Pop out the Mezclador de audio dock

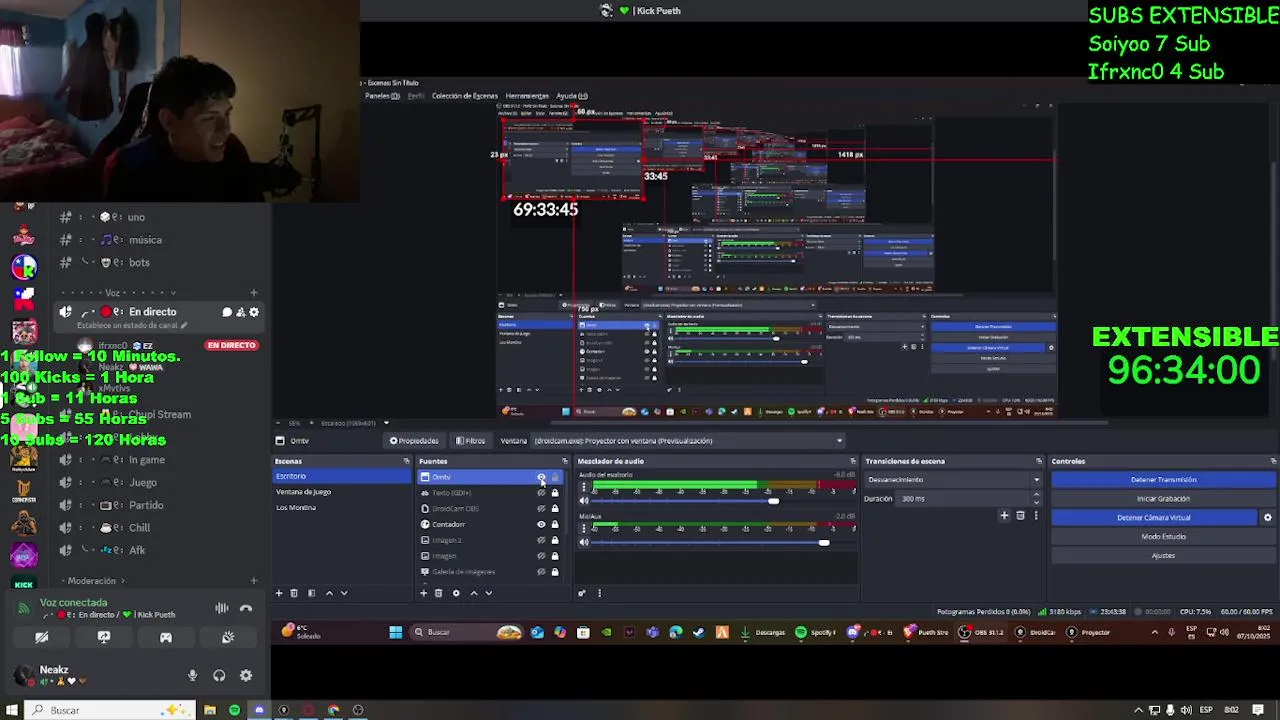(852, 461)
